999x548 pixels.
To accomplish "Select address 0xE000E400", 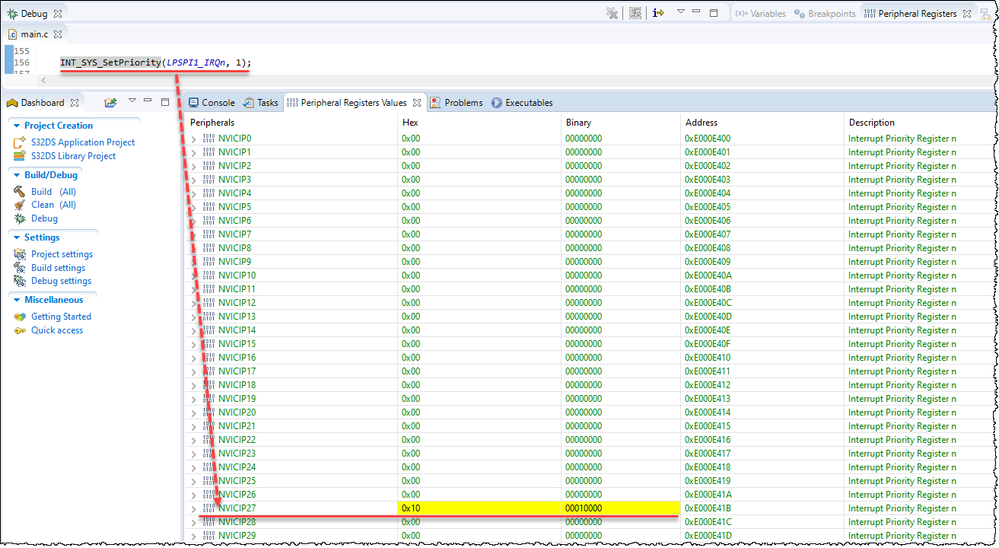I will [707, 138].
